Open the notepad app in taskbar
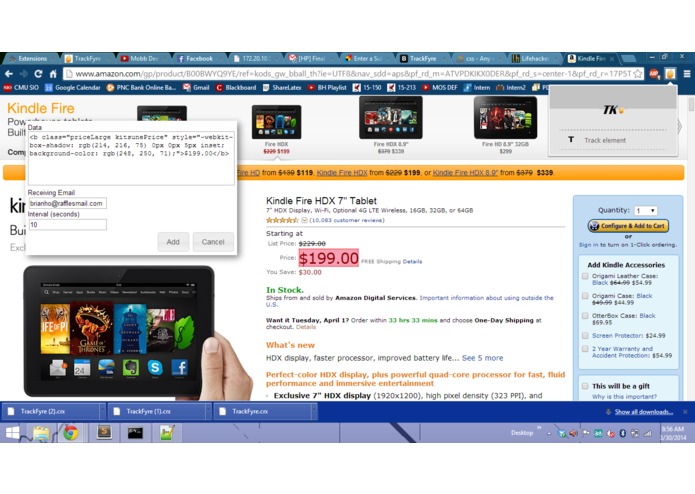Screen dimensions: 695x494 click(167, 432)
